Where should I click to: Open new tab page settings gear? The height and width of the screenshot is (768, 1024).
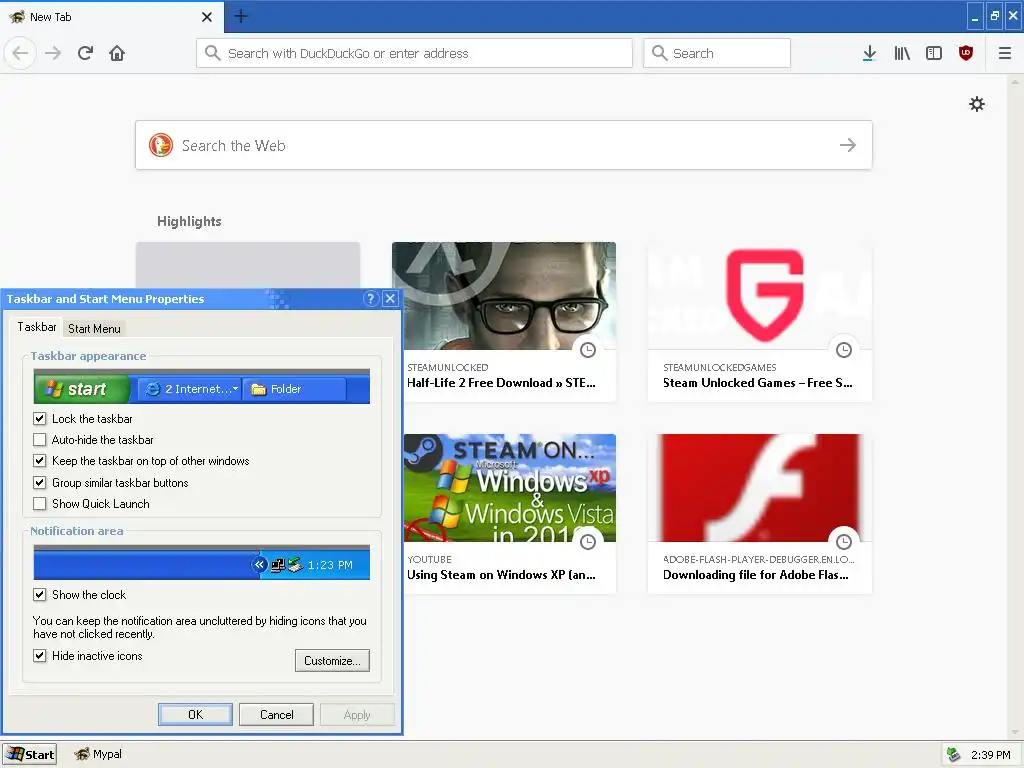tap(976, 104)
